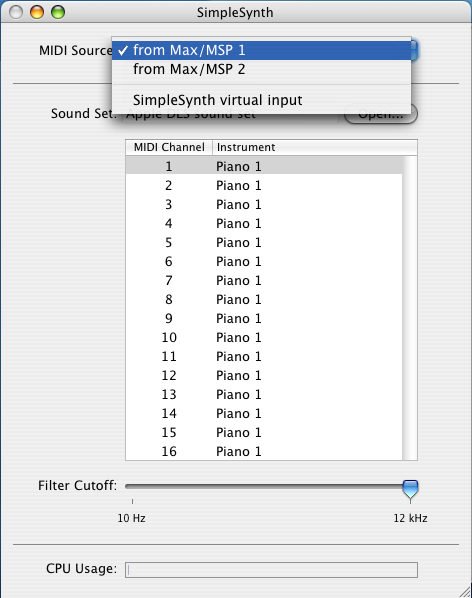
Task: Select MIDI channel 2 Piano 1 row
Action: click(x=264, y=185)
